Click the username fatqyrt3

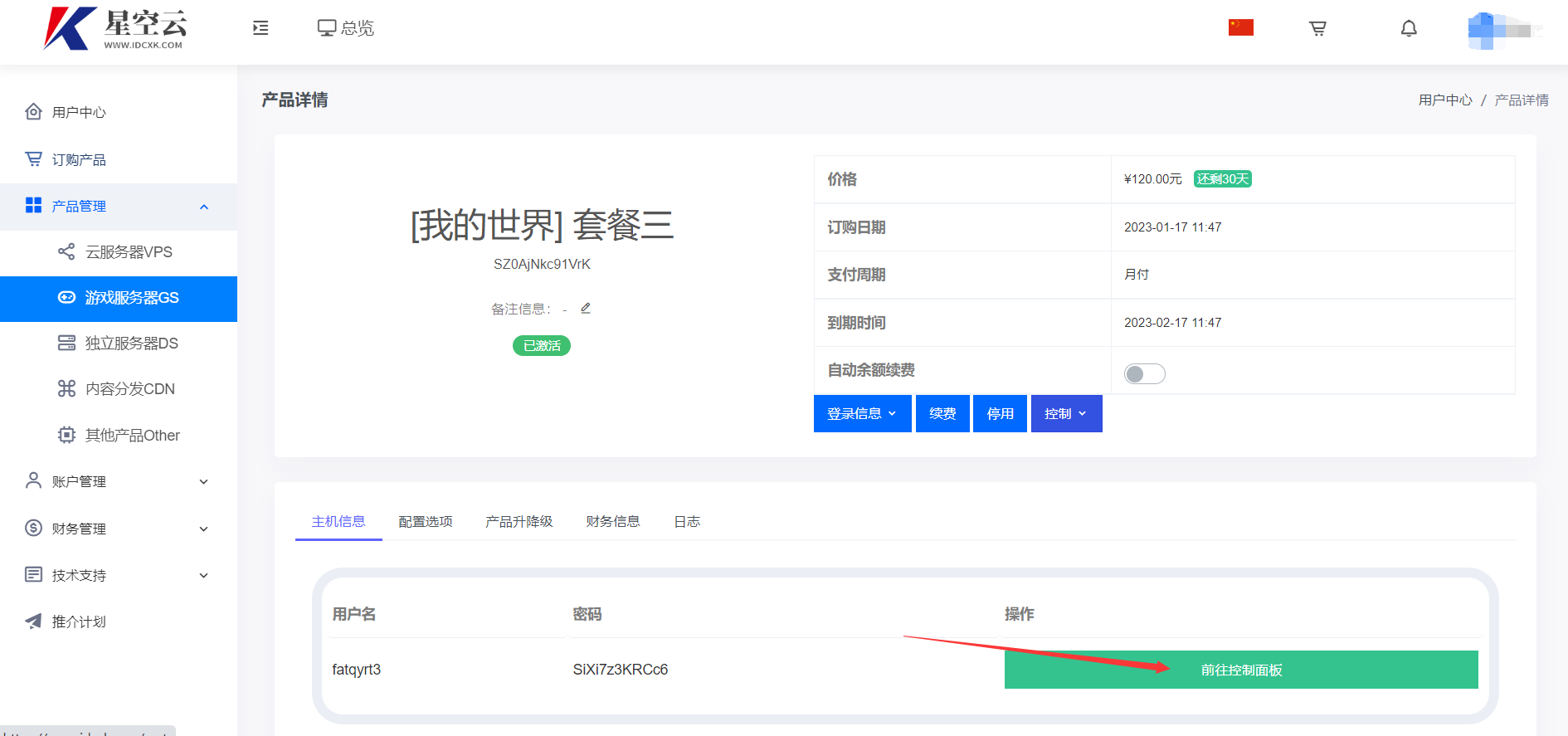coord(357,670)
